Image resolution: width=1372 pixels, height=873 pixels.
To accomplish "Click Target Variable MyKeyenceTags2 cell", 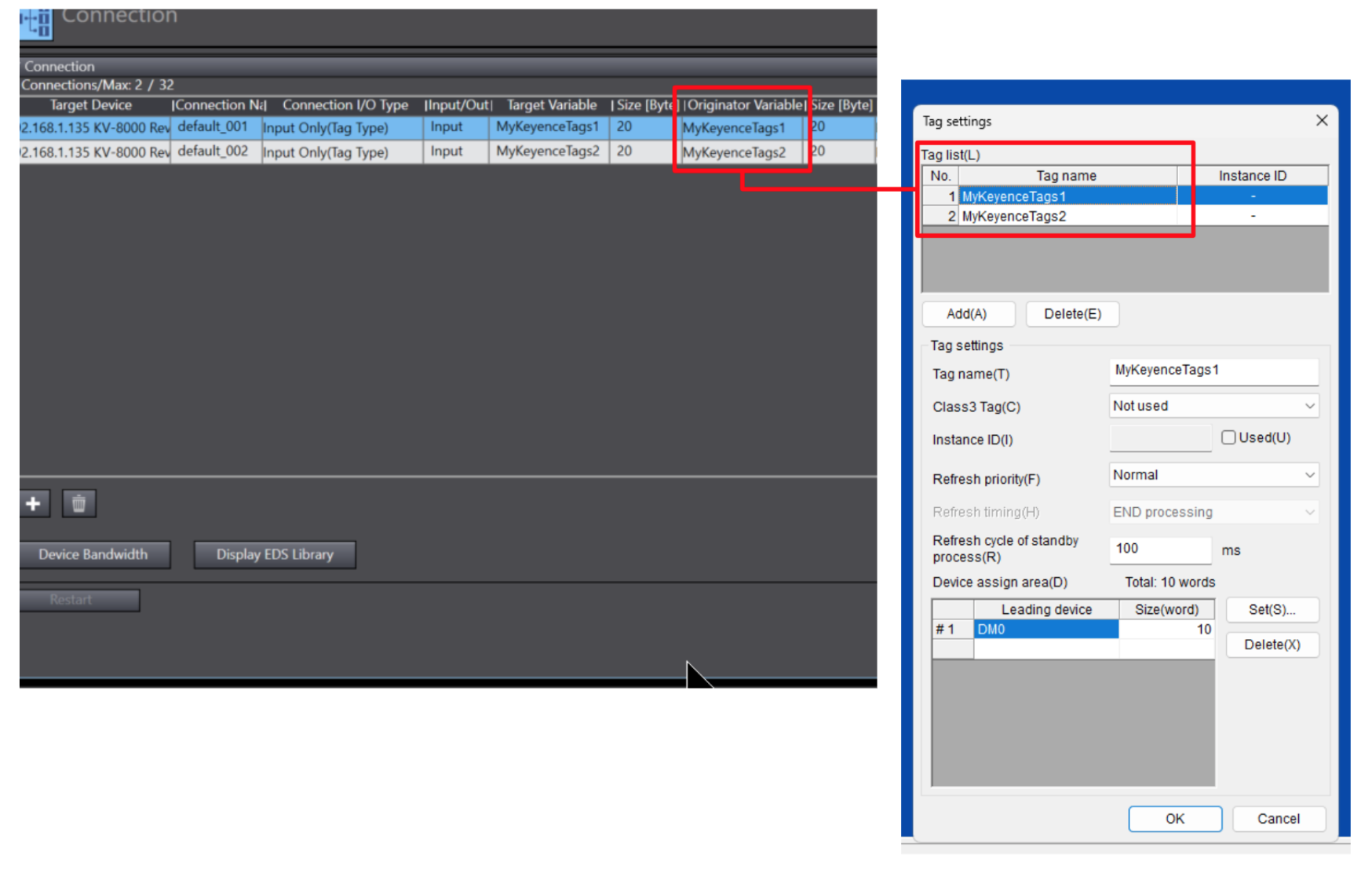I will point(549,152).
